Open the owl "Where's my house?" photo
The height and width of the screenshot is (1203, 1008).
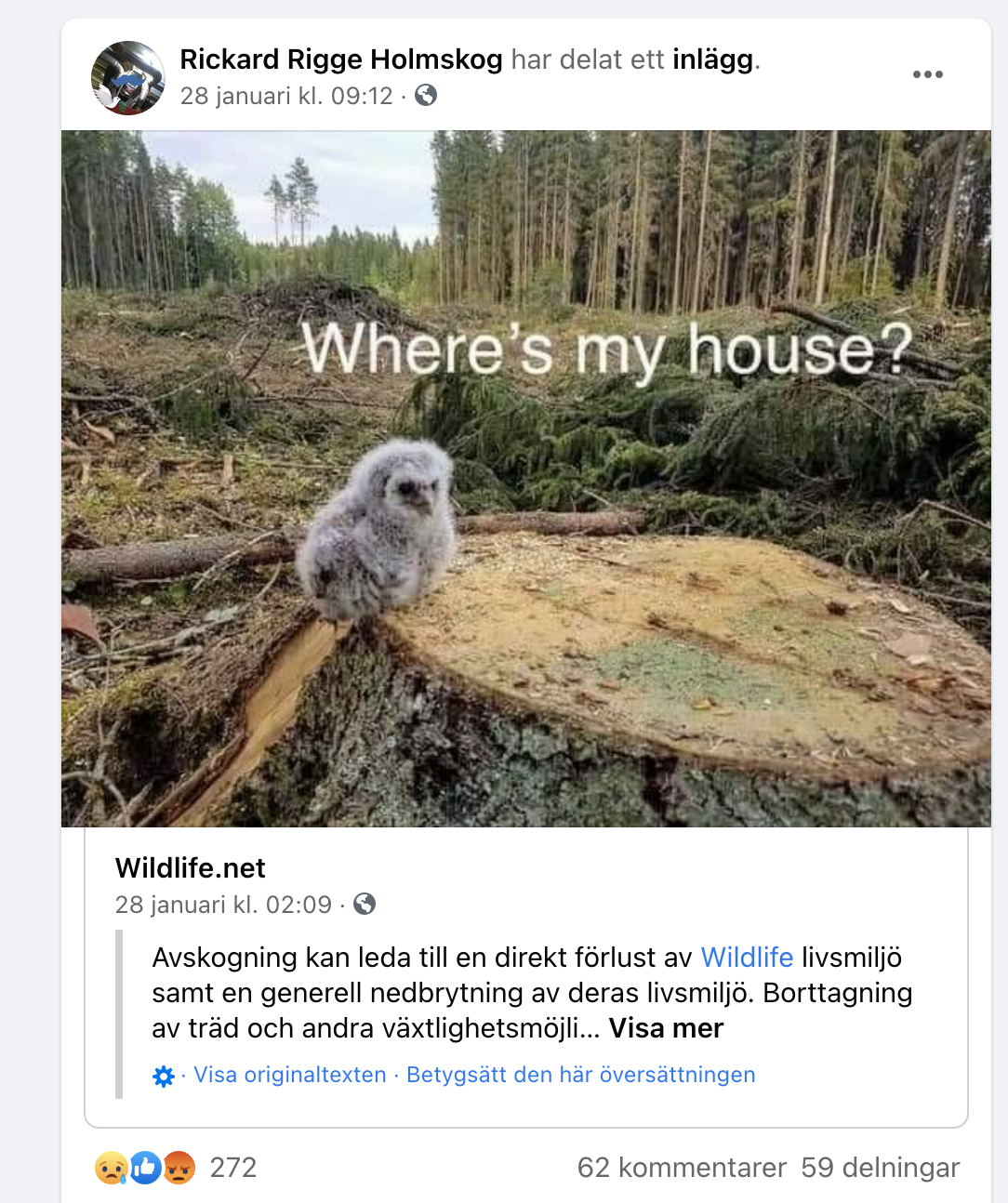(526, 478)
